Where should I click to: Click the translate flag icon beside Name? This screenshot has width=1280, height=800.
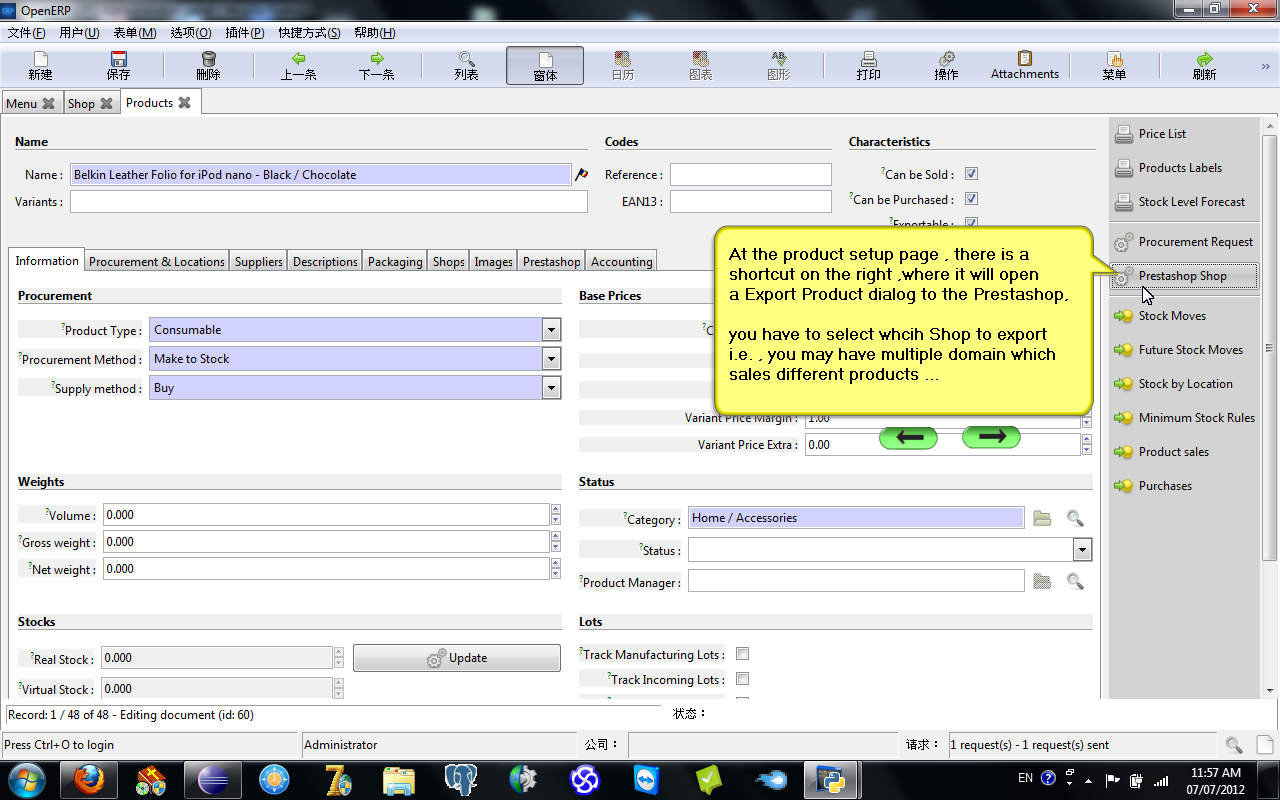pyautogui.click(x=581, y=174)
